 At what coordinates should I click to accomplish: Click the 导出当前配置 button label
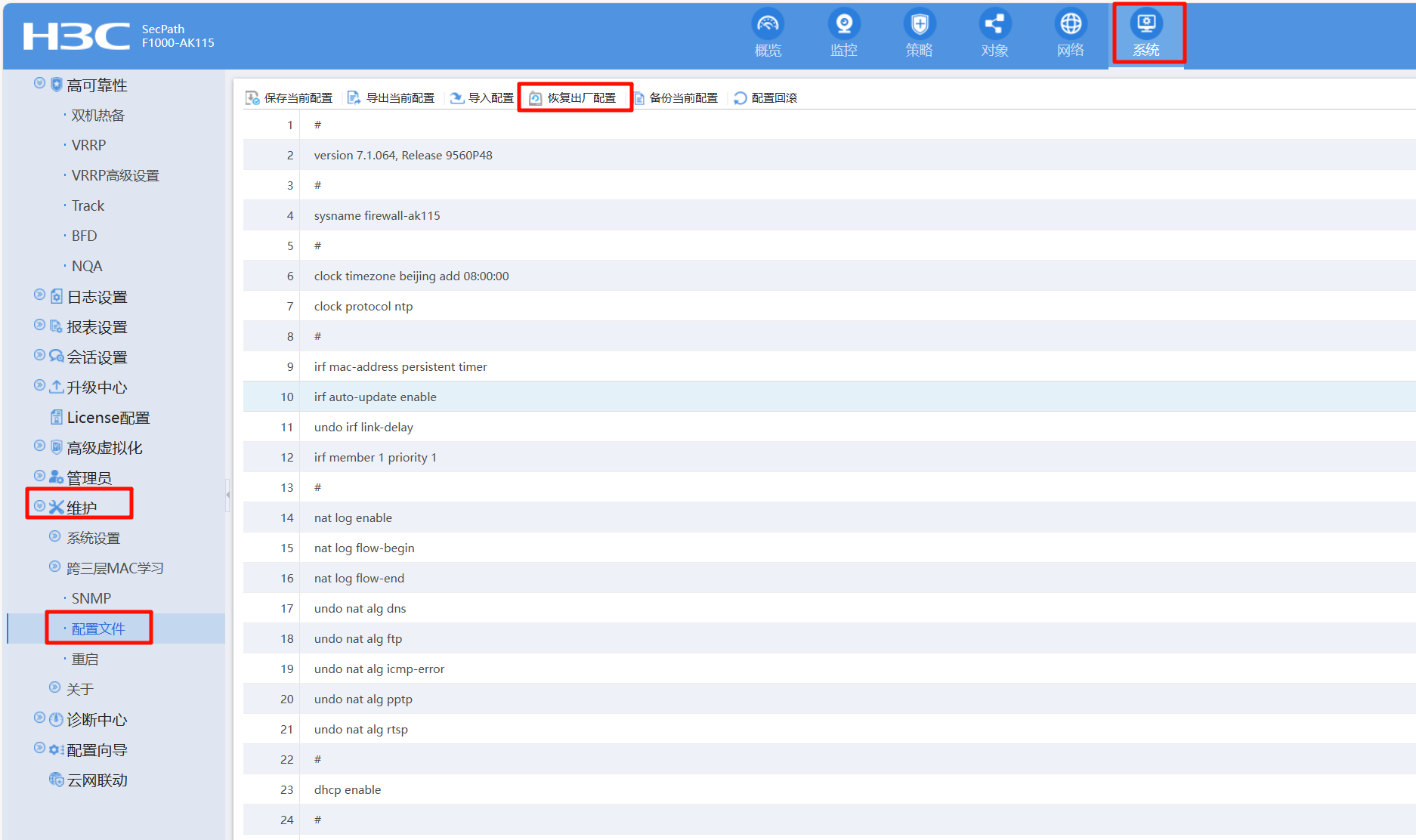coord(400,98)
